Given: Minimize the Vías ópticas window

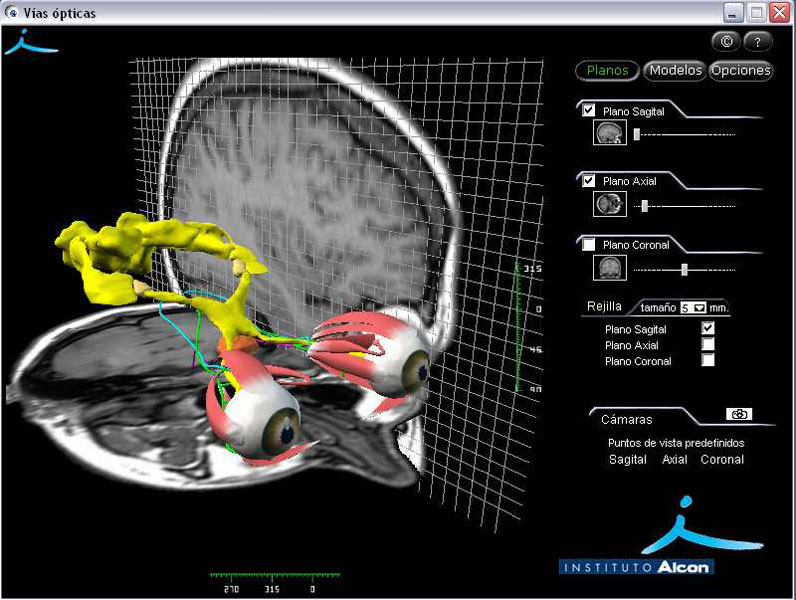Looking at the screenshot, I should point(733,13).
